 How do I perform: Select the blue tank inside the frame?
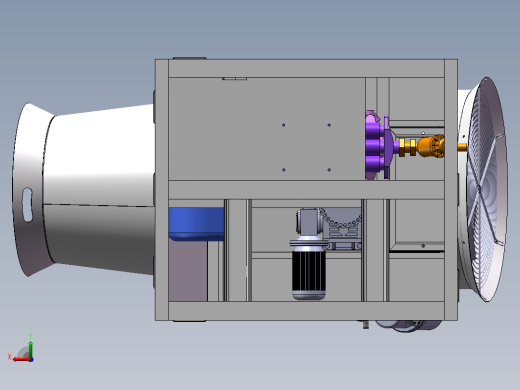point(196,224)
